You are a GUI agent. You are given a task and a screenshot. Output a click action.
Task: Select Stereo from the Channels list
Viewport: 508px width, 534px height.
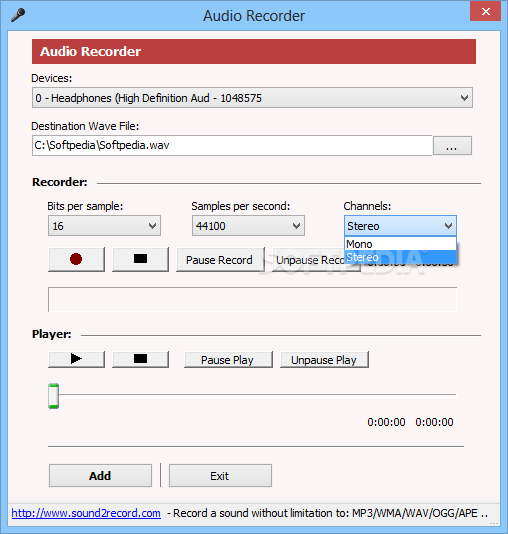pyautogui.click(x=400, y=257)
